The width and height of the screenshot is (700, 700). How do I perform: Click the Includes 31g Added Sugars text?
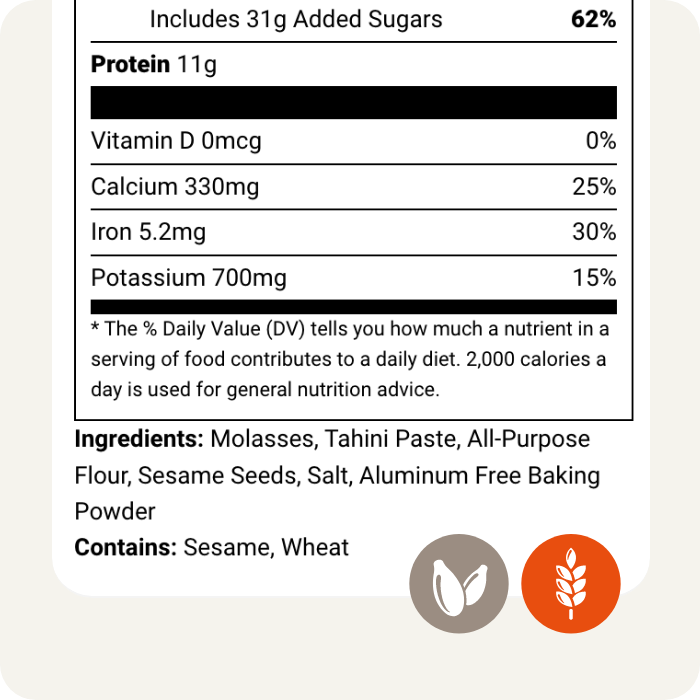coord(296,19)
